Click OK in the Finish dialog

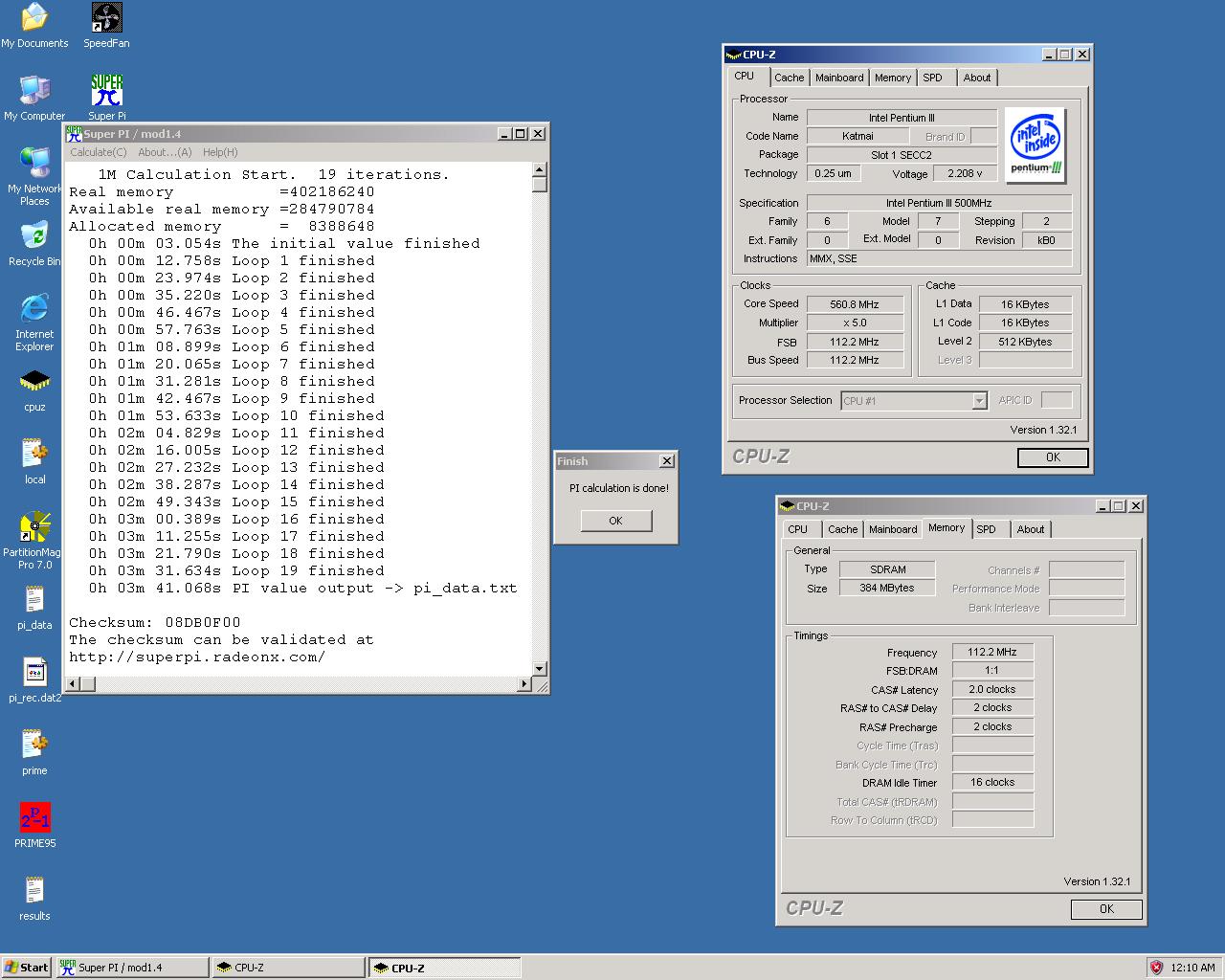point(616,521)
